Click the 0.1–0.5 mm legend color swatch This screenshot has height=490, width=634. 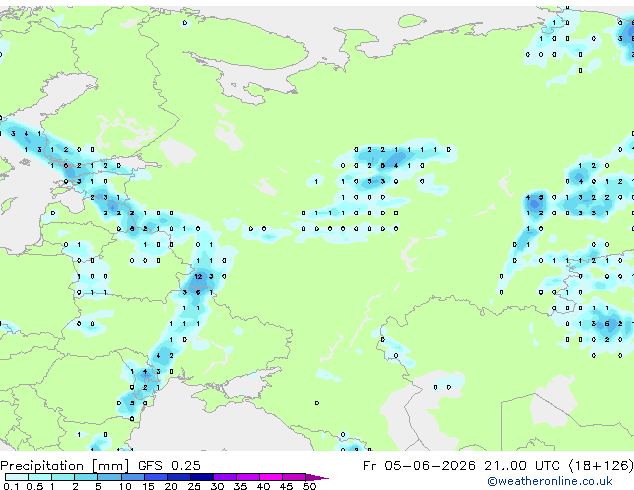[17, 477]
